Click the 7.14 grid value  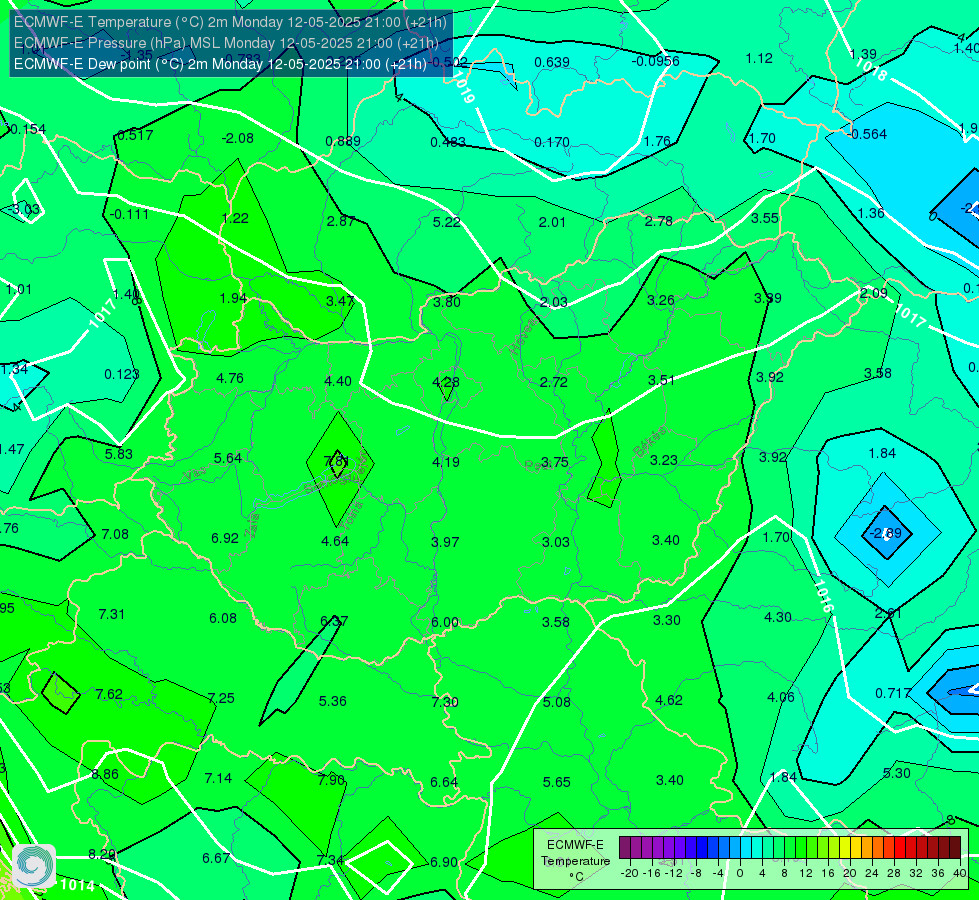(218, 778)
